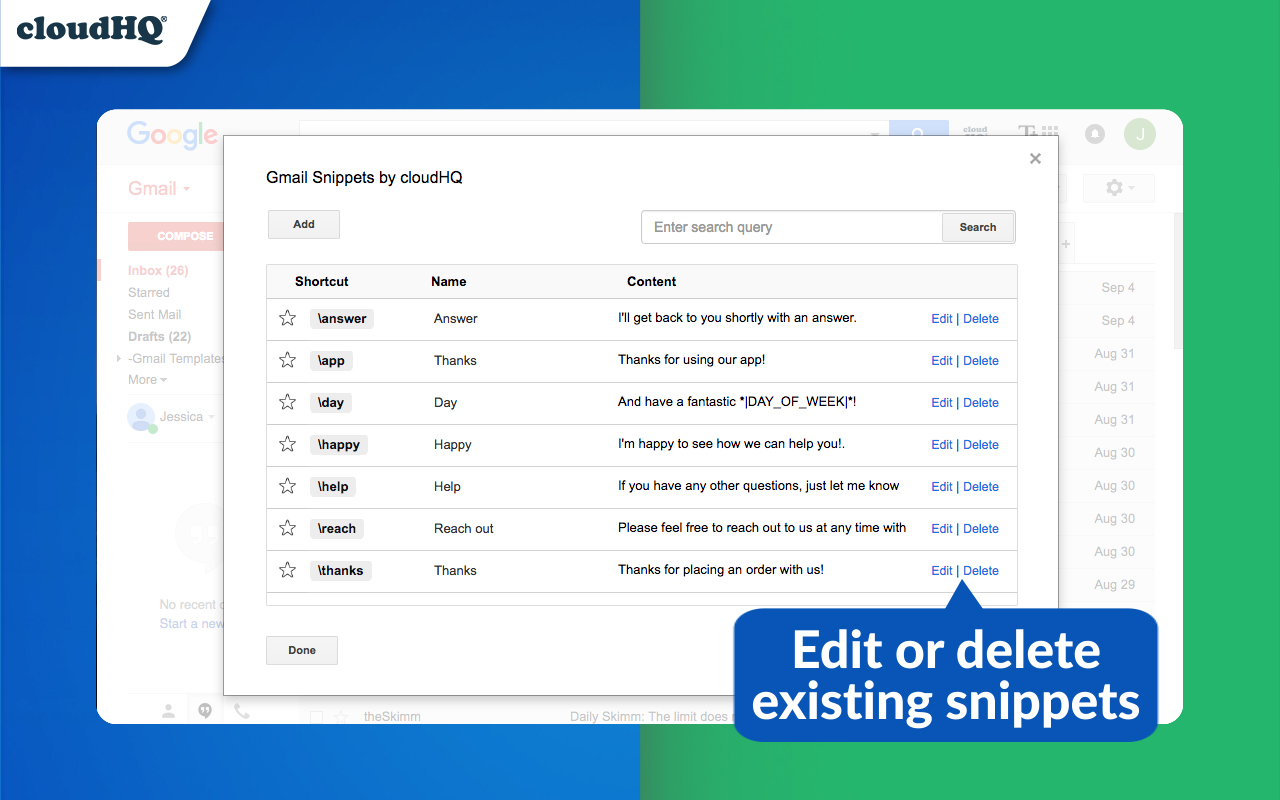Open the notifications bell
Image resolution: width=1280 pixels, height=800 pixels.
click(x=1094, y=134)
